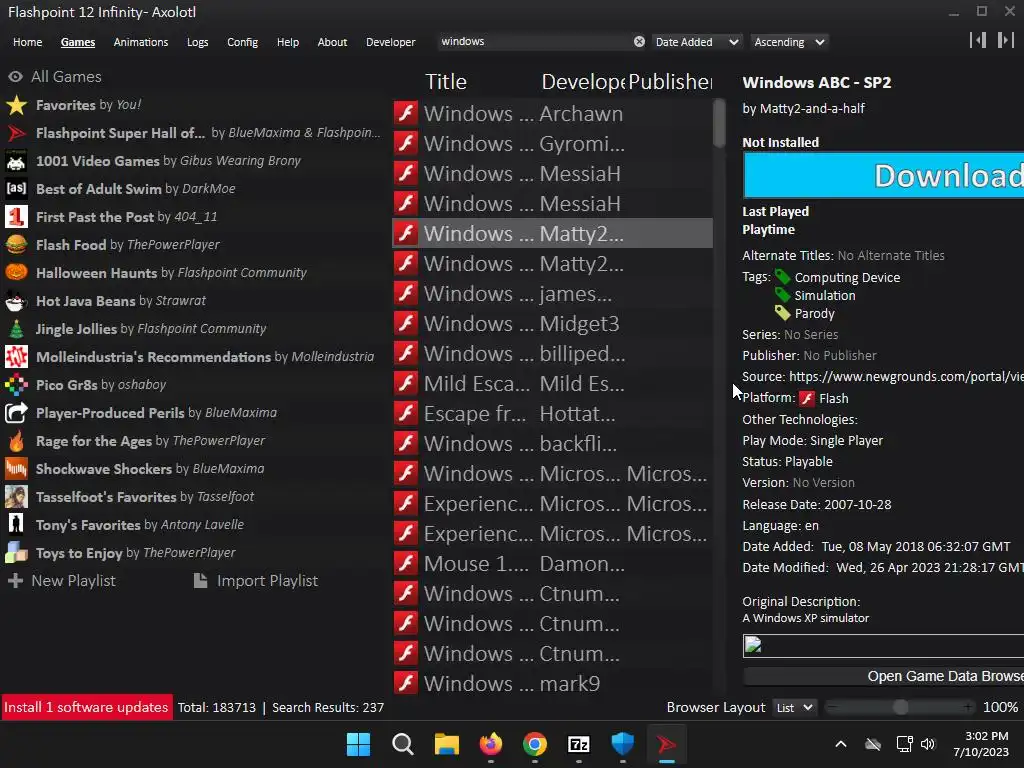Select the Toys to Enjoy playlist icon

pos(16,553)
